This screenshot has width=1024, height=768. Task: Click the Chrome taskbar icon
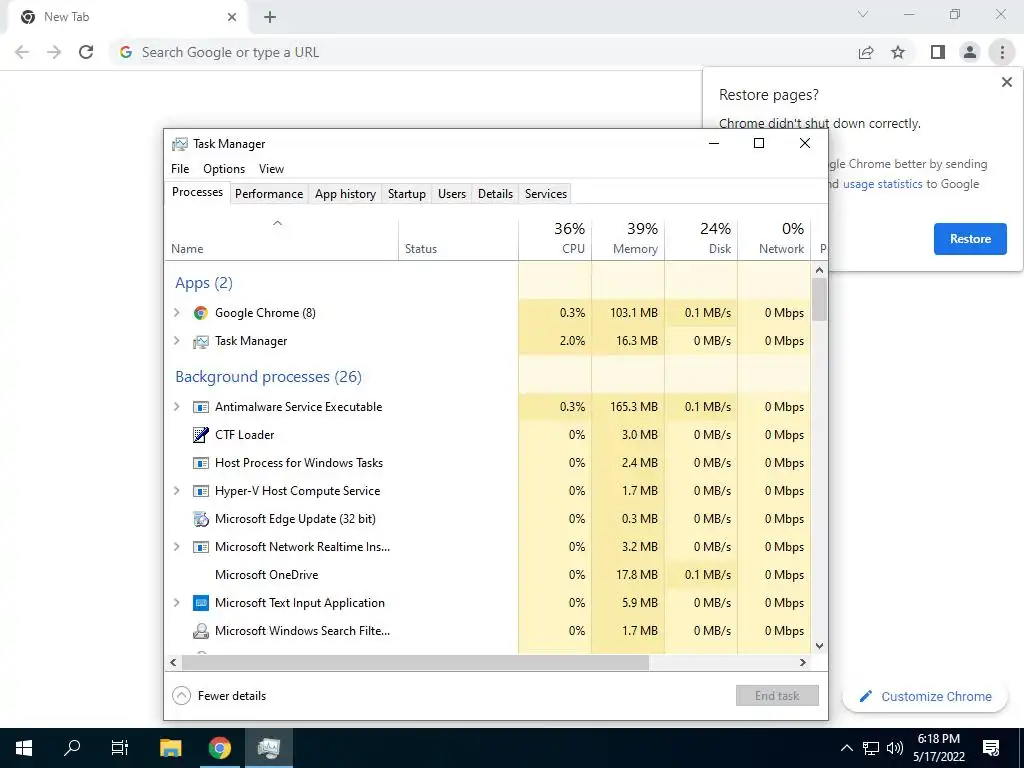point(219,748)
